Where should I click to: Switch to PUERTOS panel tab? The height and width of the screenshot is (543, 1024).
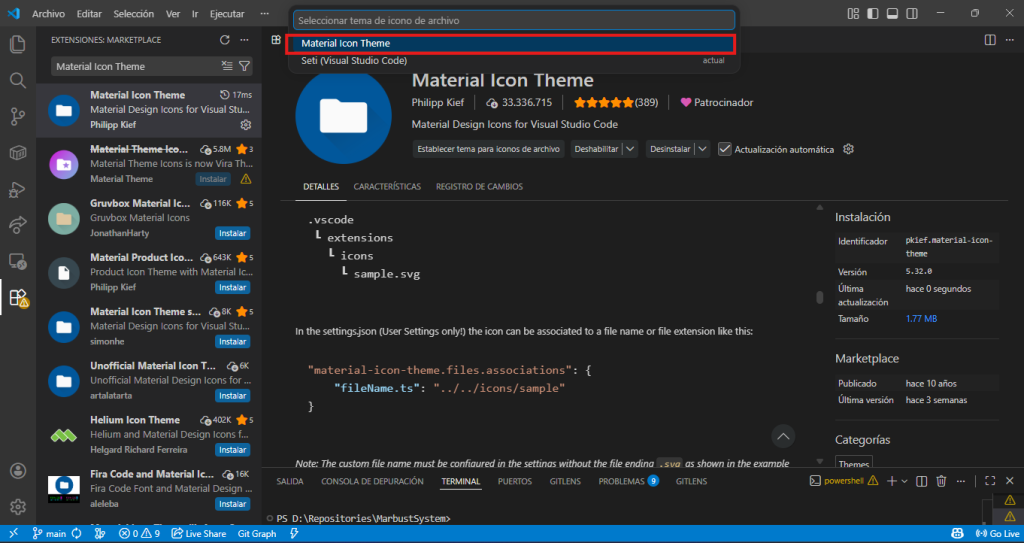point(515,481)
